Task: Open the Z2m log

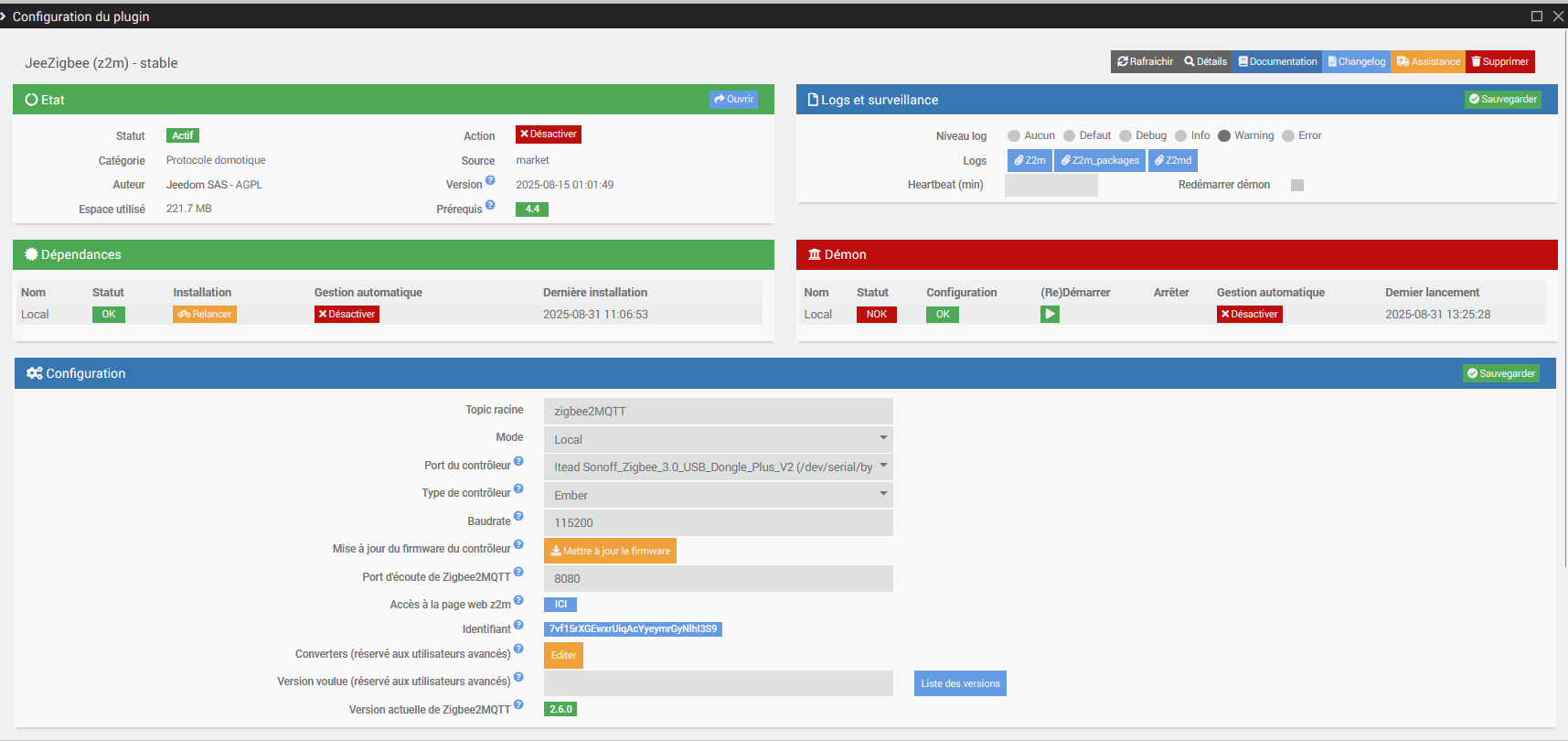Action: coord(1029,160)
